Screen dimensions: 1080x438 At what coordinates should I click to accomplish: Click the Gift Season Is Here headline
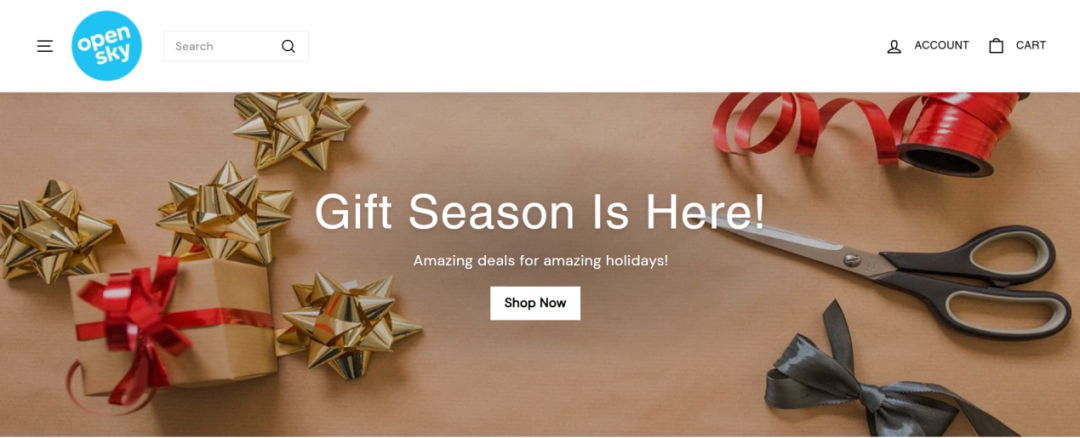539,211
